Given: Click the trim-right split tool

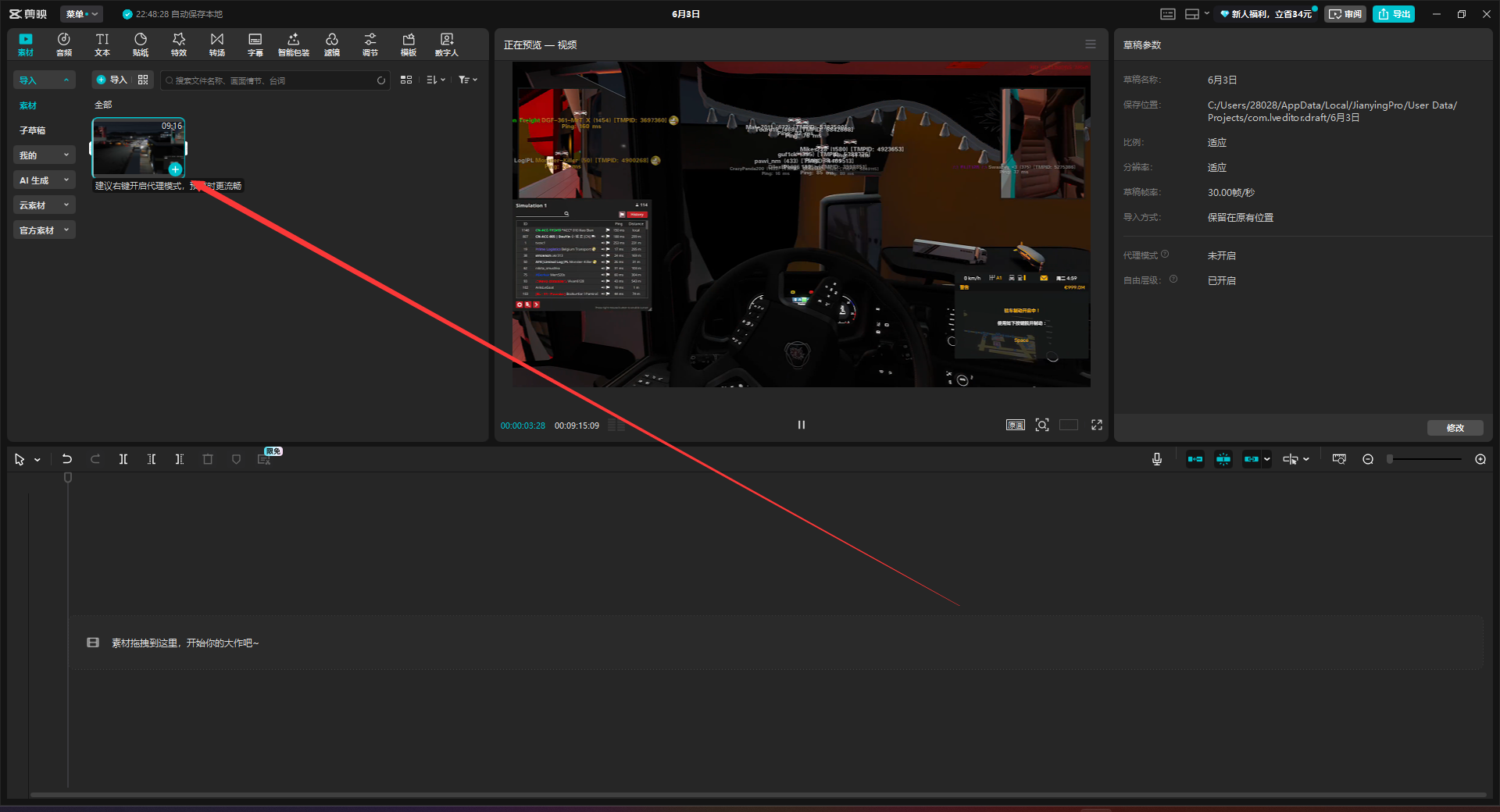Looking at the screenshot, I should pos(180,459).
